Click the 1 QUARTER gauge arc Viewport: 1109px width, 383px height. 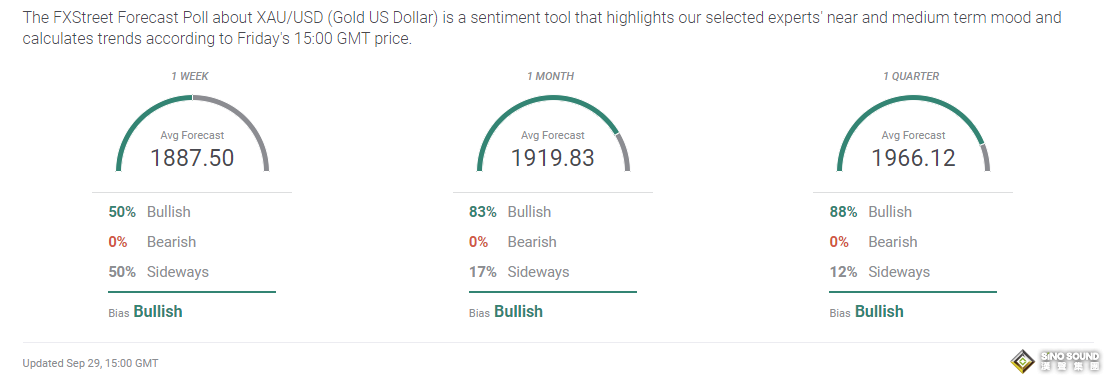pyautogui.click(x=913, y=134)
